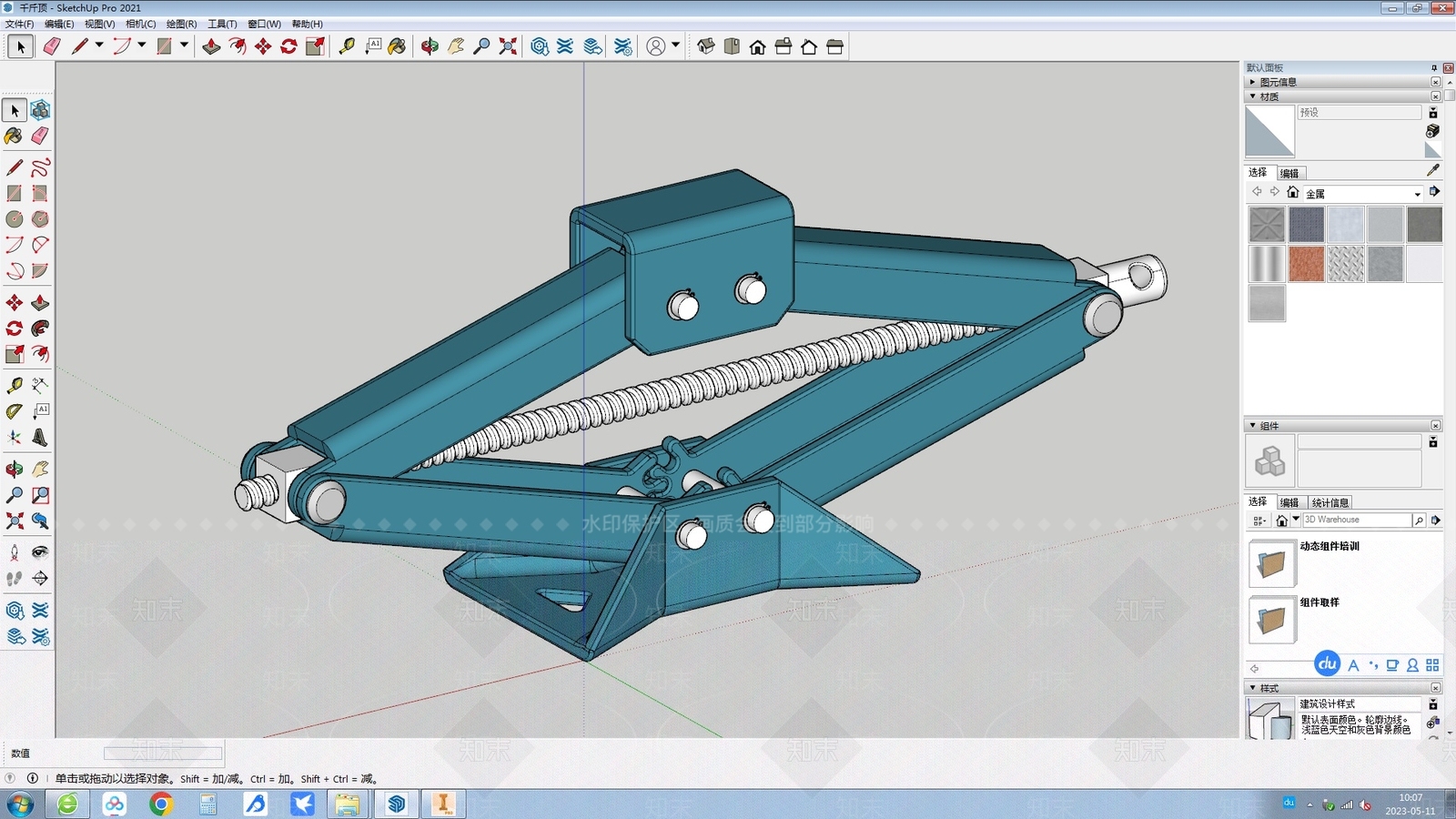The image size is (1456, 819).
Task: Click Zoom Extents in the top toolbar
Action: pos(508,46)
